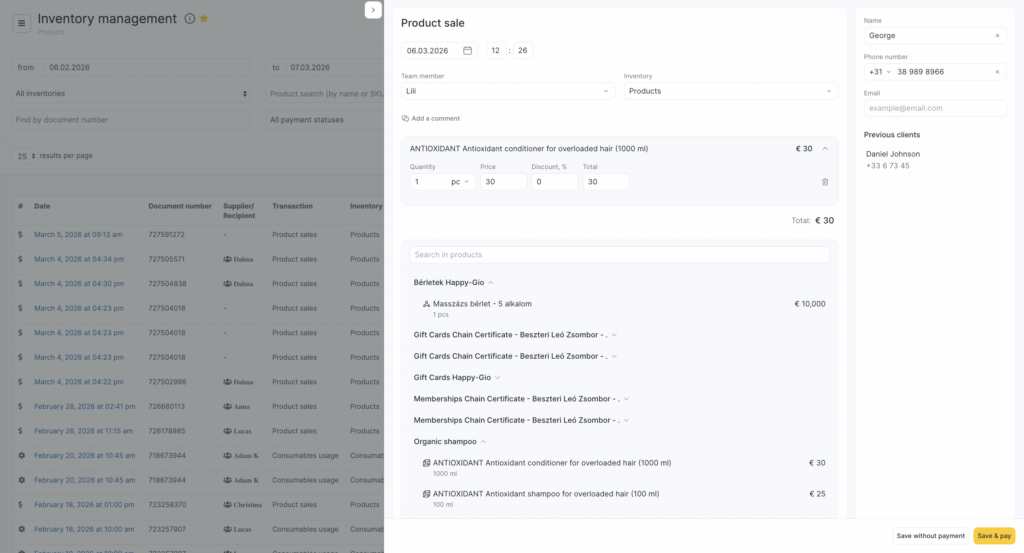Collapse the Organic shampoo category
The height and width of the screenshot is (553, 1024).
tap(481, 441)
